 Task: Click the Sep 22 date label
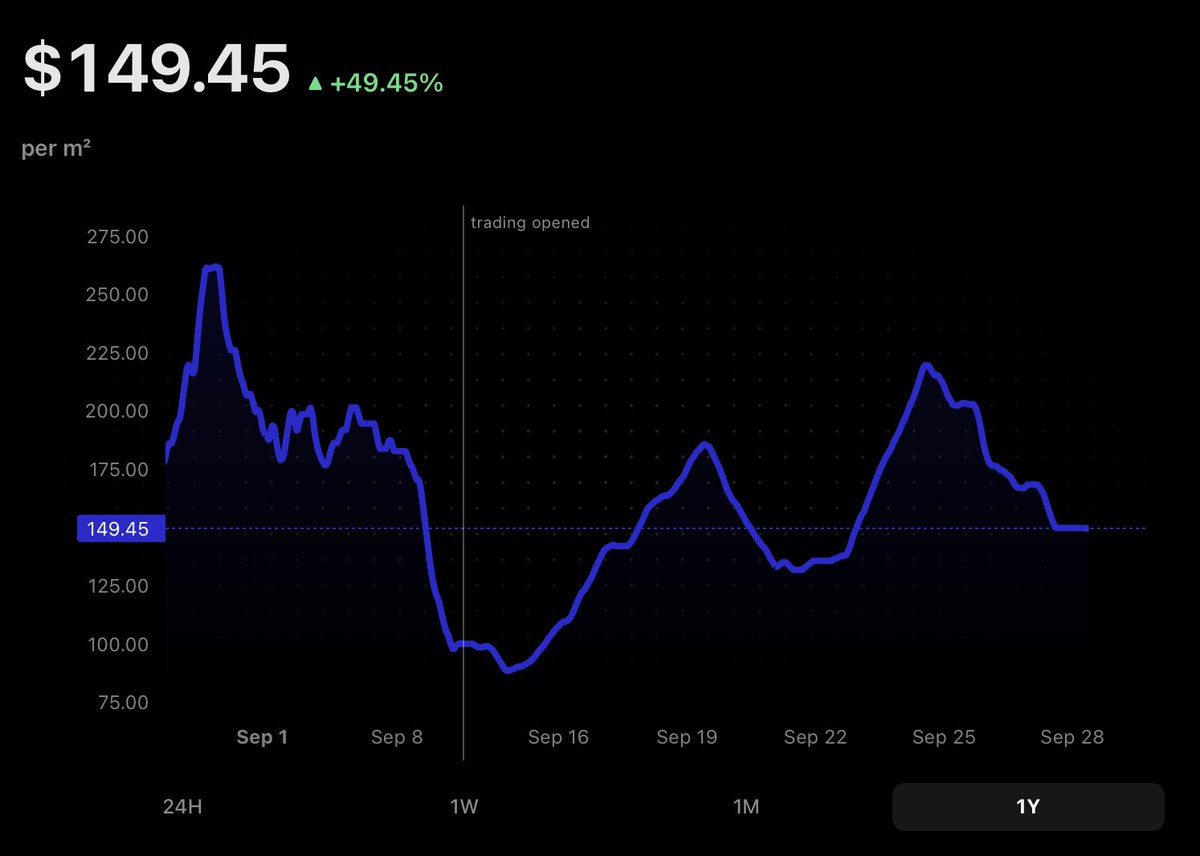[815, 737]
